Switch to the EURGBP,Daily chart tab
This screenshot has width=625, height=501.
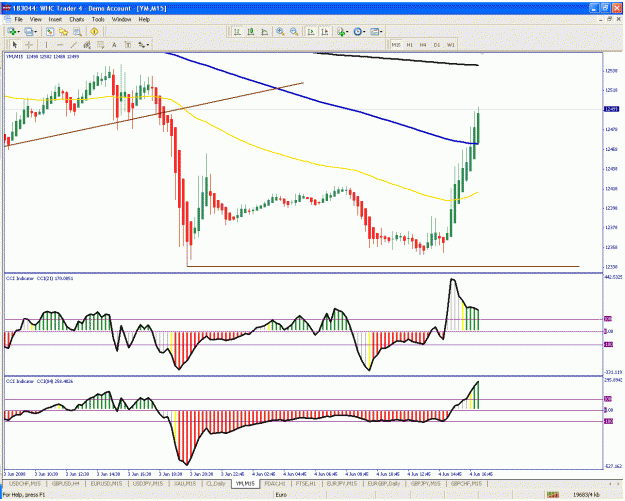tap(383, 483)
